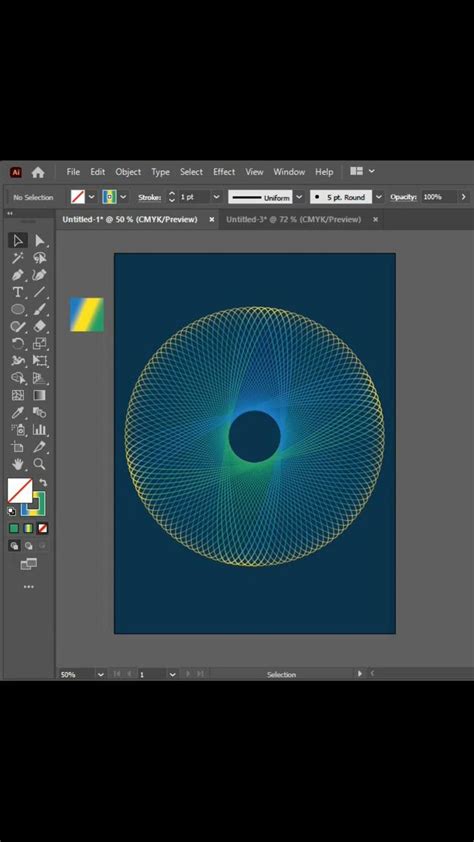Click the Fill swatch in toolbar

(x=20, y=491)
